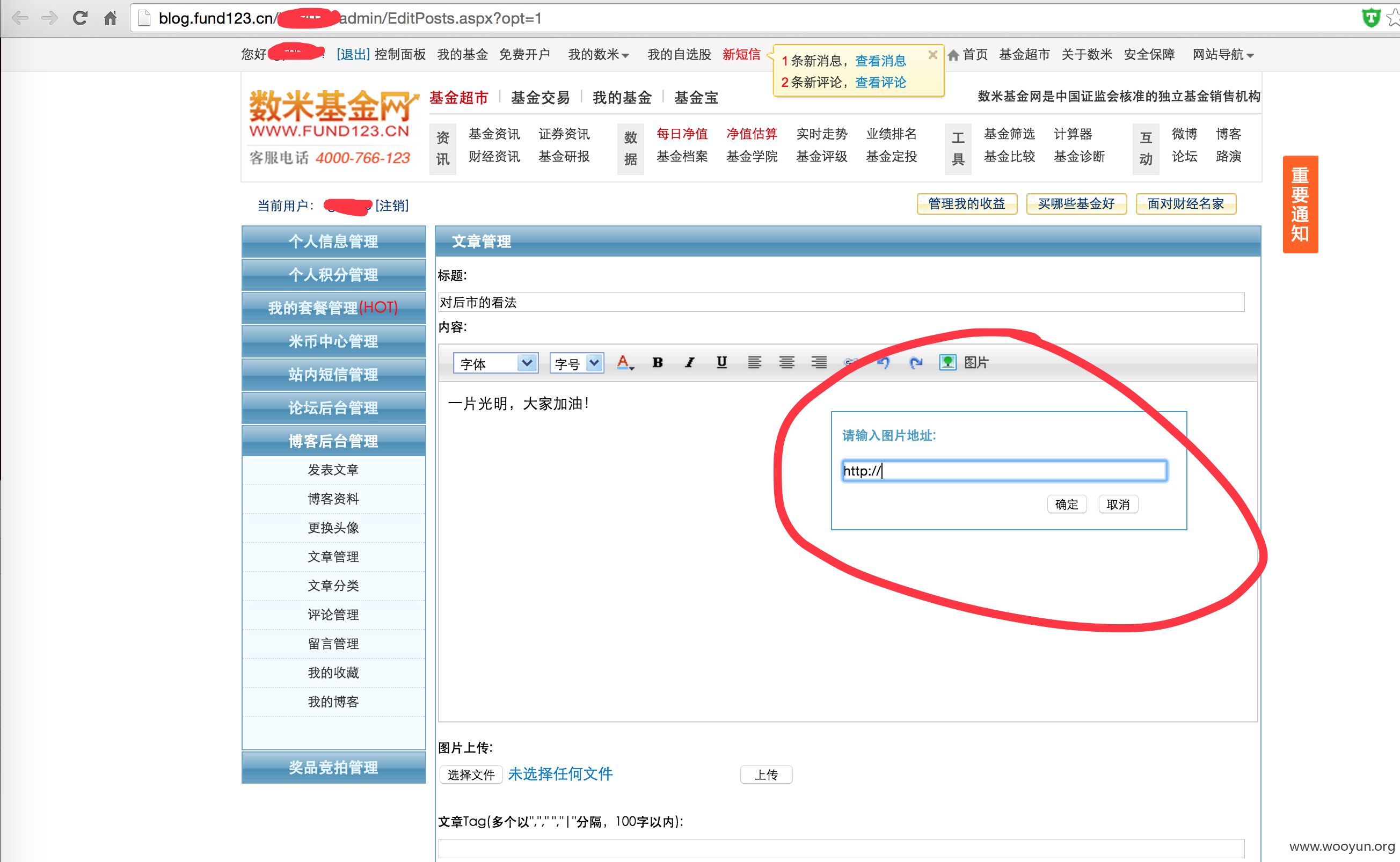Click the [注销] link by current user
1400x862 pixels.
[x=392, y=206]
